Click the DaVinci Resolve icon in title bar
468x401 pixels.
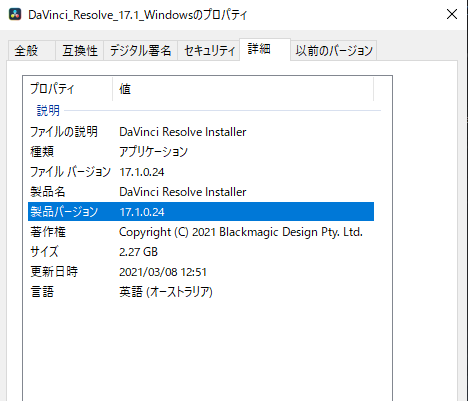(x=15, y=14)
